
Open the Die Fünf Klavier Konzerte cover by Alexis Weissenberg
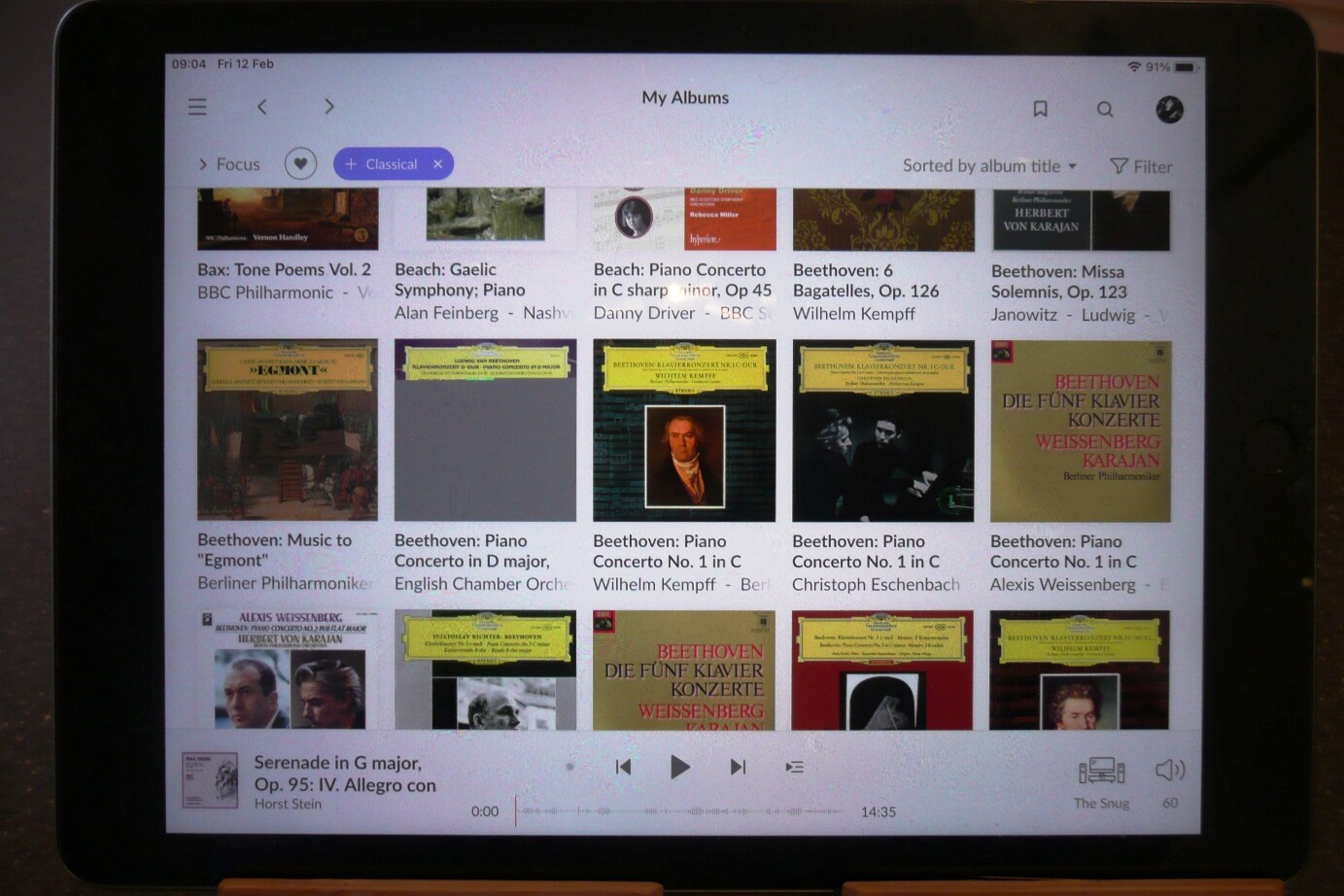(1081, 431)
